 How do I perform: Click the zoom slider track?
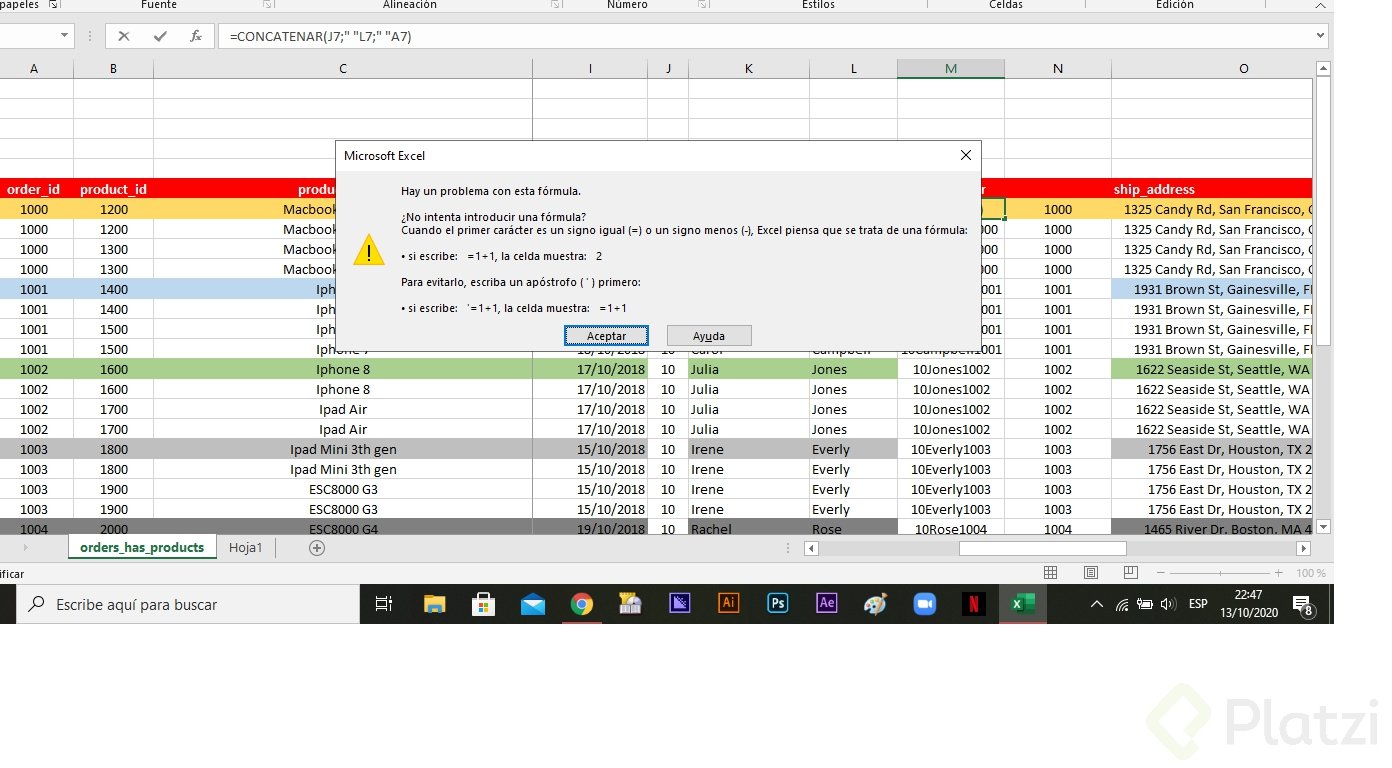pos(1222,573)
